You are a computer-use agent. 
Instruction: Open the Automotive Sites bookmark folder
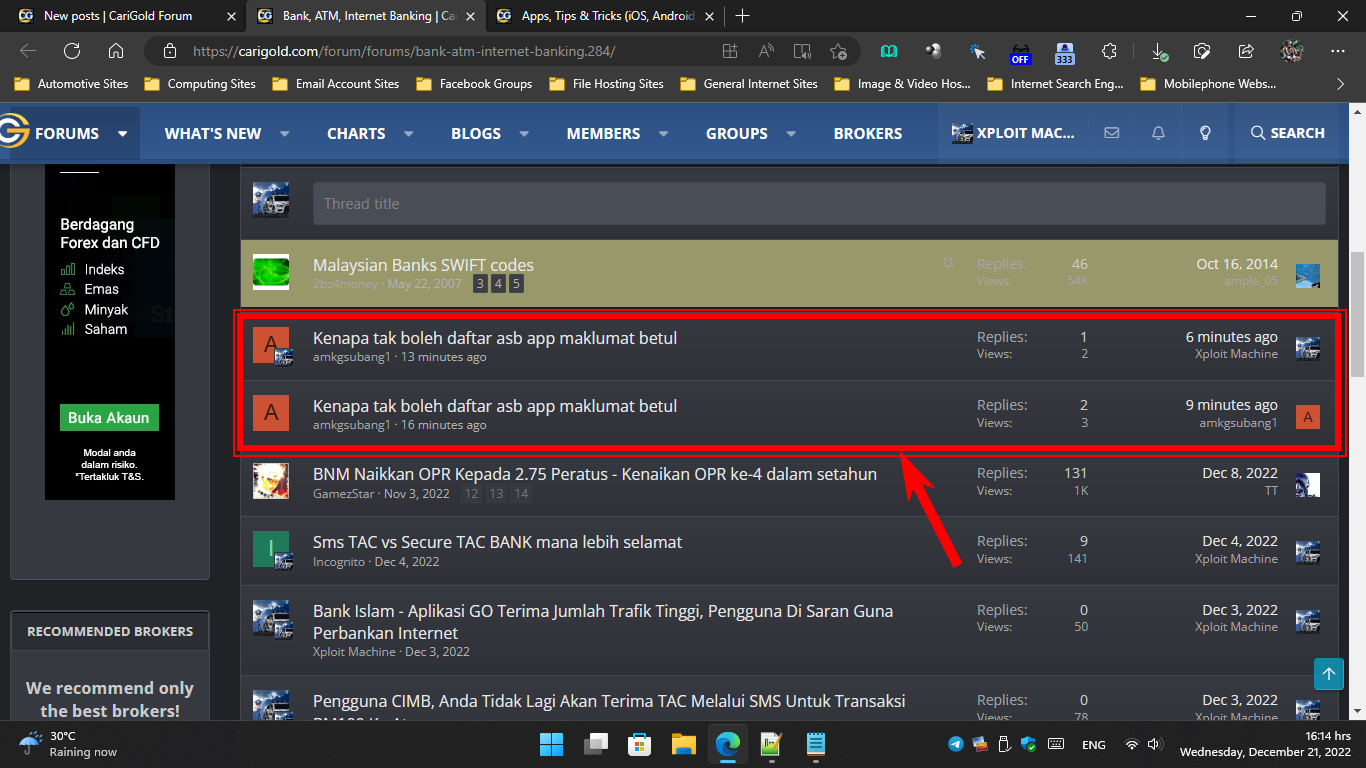[x=71, y=84]
